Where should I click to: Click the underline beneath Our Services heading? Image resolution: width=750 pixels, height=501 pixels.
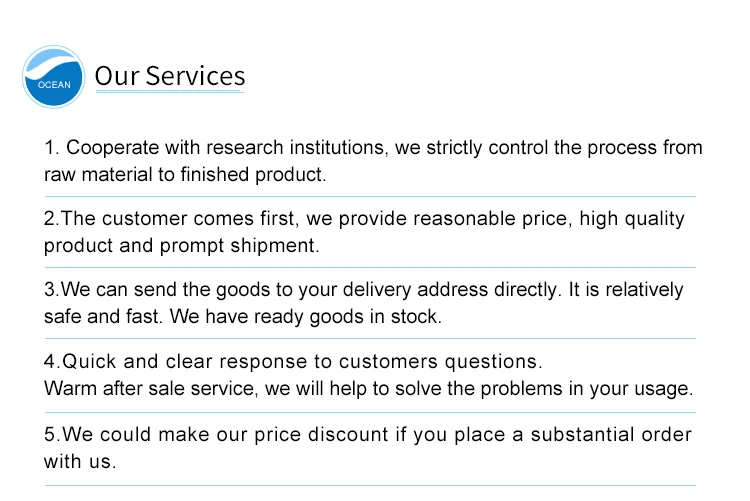169,93
